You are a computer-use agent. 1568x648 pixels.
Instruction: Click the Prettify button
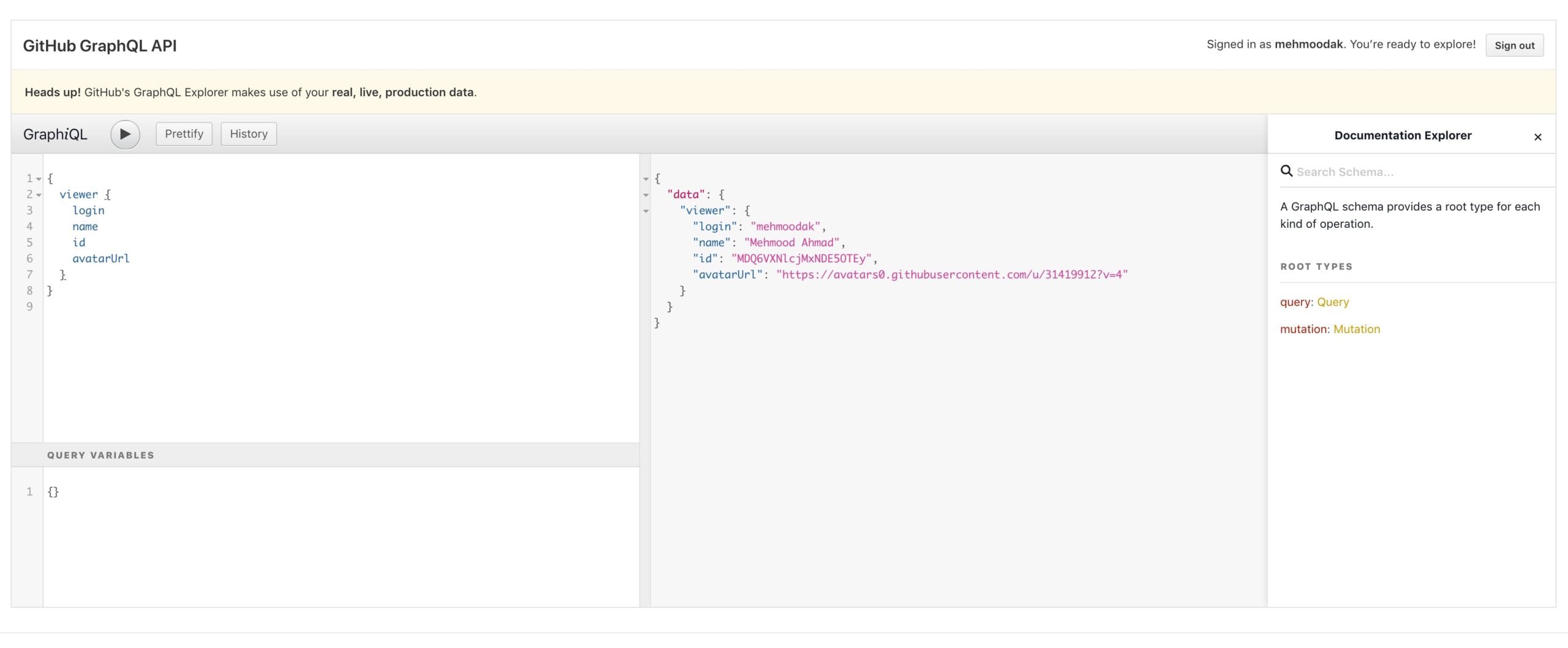pyautogui.click(x=184, y=134)
